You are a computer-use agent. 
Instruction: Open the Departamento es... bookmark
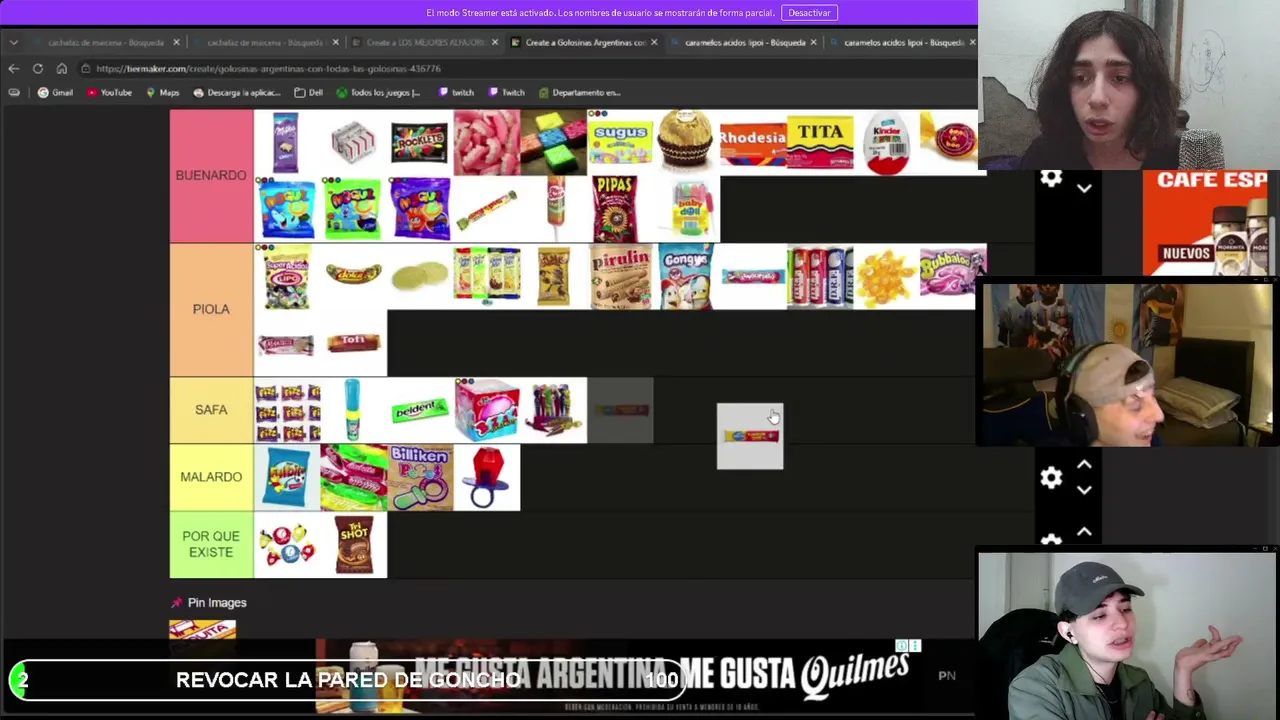coord(579,92)
